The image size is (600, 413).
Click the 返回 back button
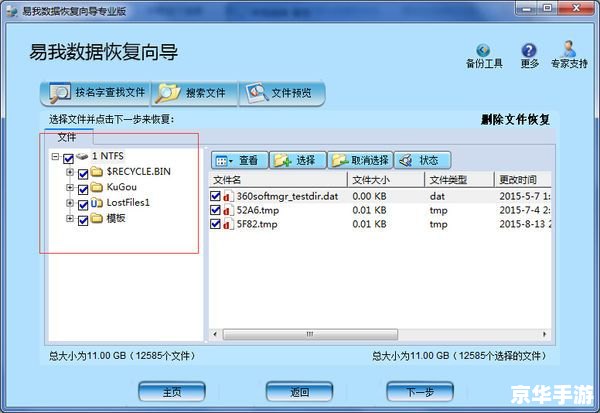pyautogui.click(x=299, y=392)
